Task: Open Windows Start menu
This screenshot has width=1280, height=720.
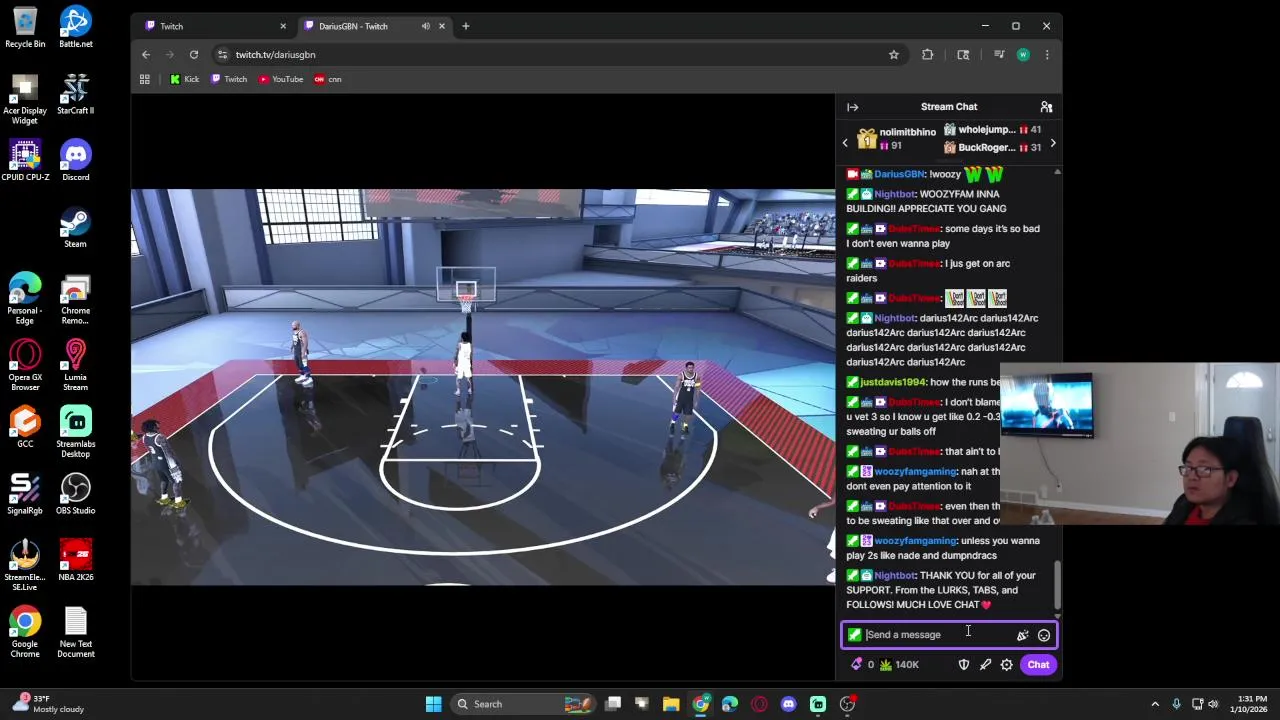Action: coord(433,704)
